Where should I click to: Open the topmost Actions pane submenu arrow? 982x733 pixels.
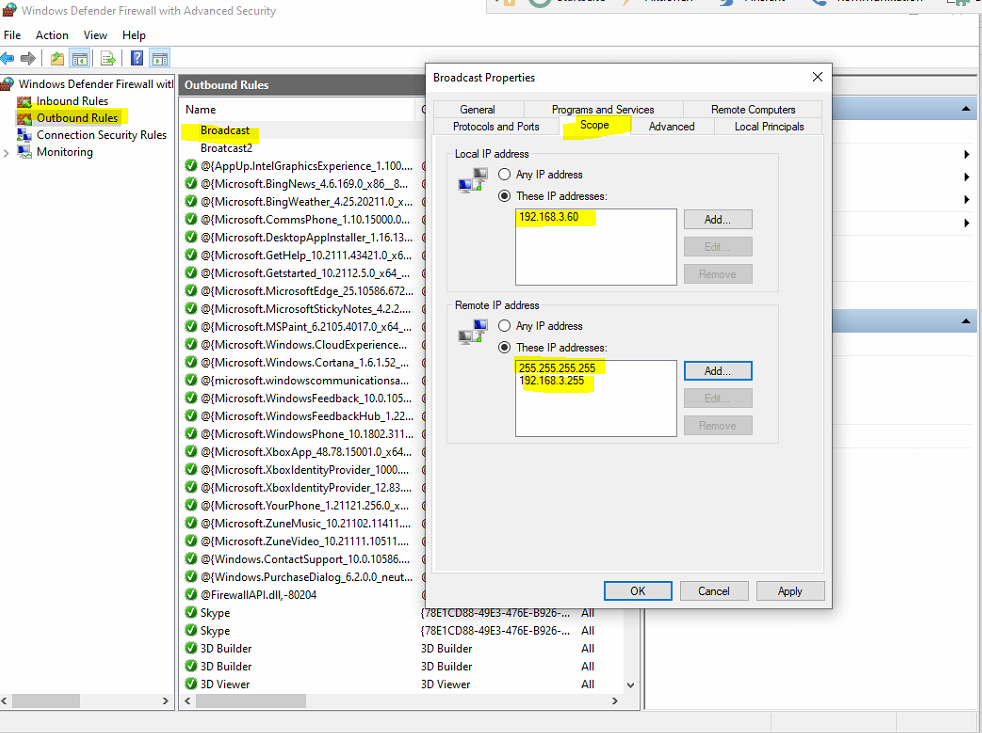966,154
